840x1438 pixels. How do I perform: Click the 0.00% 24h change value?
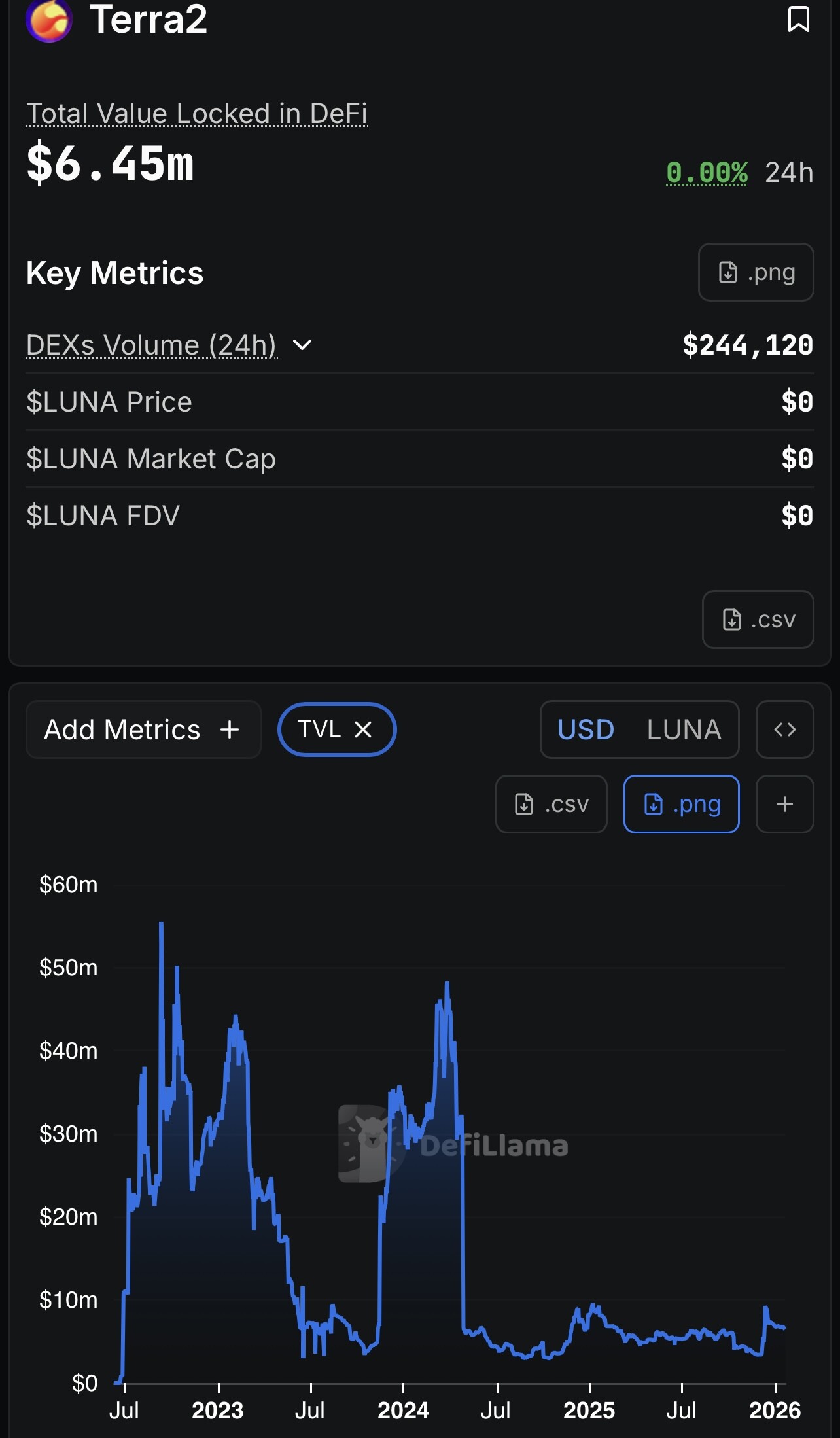pyautogui.click(x=707, y=173)
